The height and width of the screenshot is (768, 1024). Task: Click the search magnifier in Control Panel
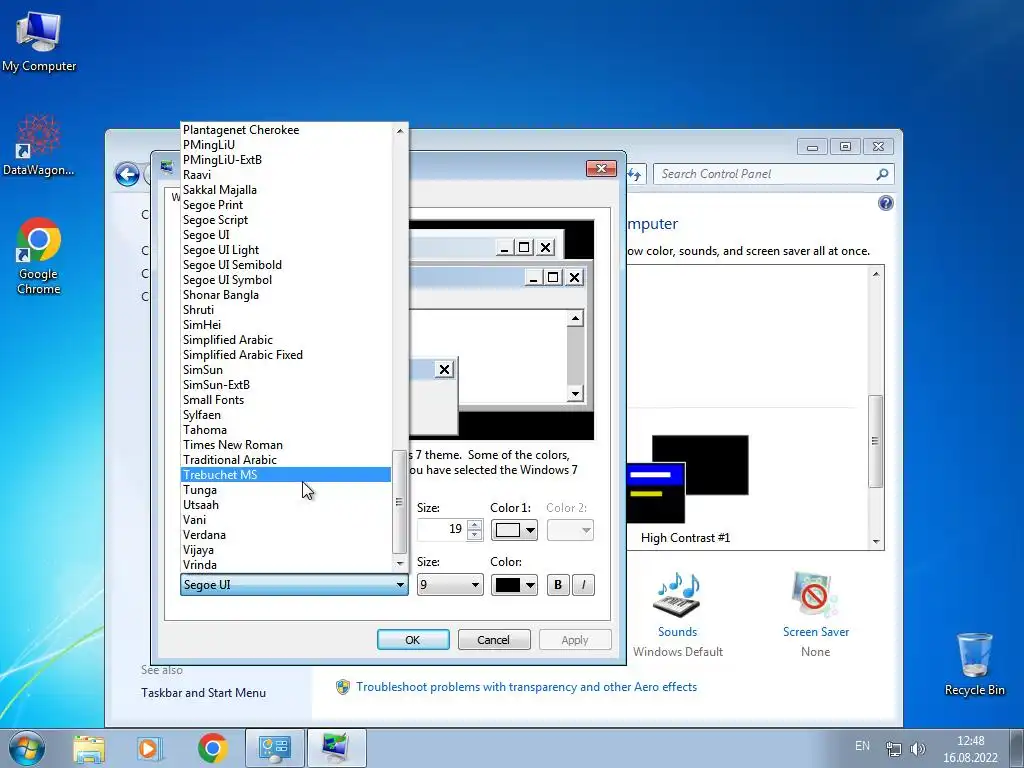tap(882, 174)
